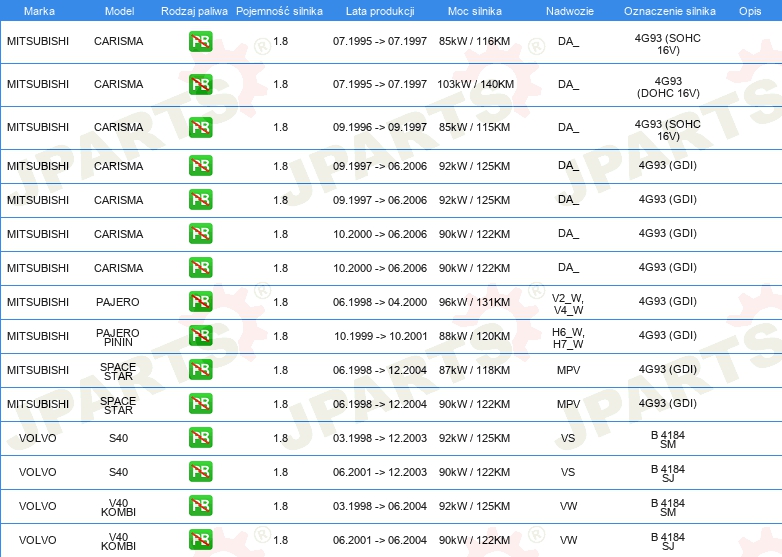The height and width of the screenshot is (557, 782).
Task: Click the production years 03.1998 -> 06.2004
Action: click(x=380, y=506)
